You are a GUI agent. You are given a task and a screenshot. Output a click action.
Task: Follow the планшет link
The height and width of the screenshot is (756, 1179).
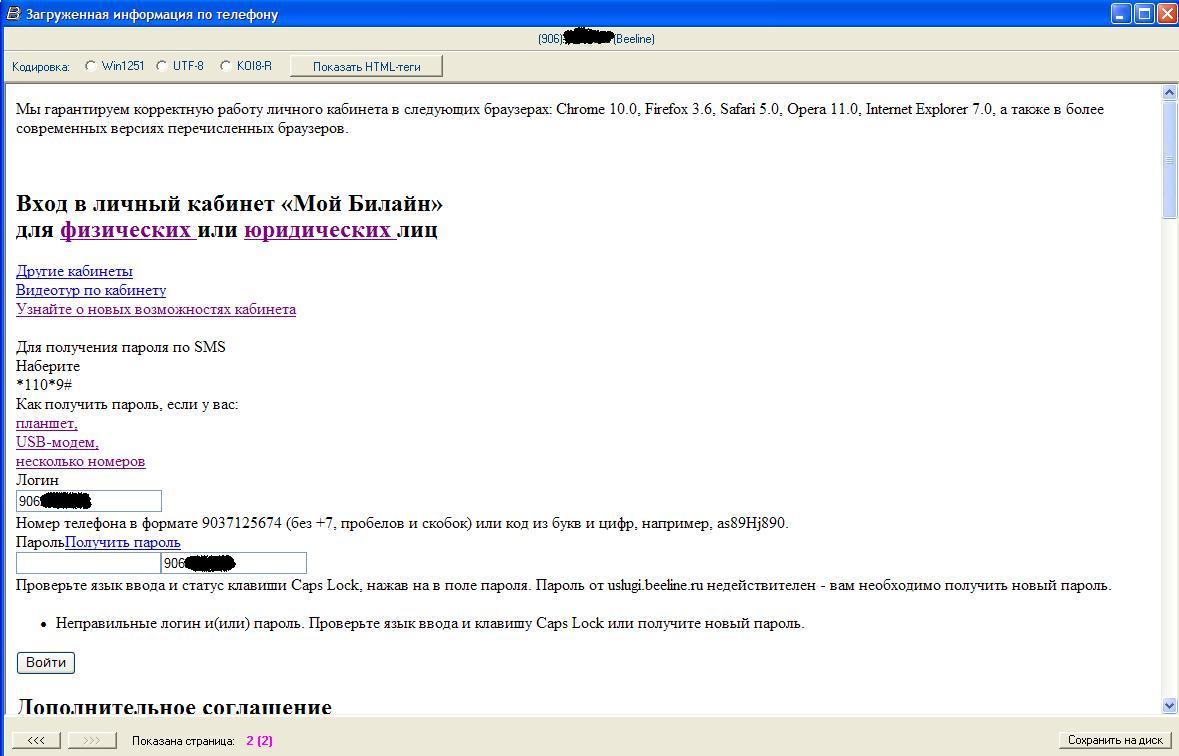(x=47, y=423)
